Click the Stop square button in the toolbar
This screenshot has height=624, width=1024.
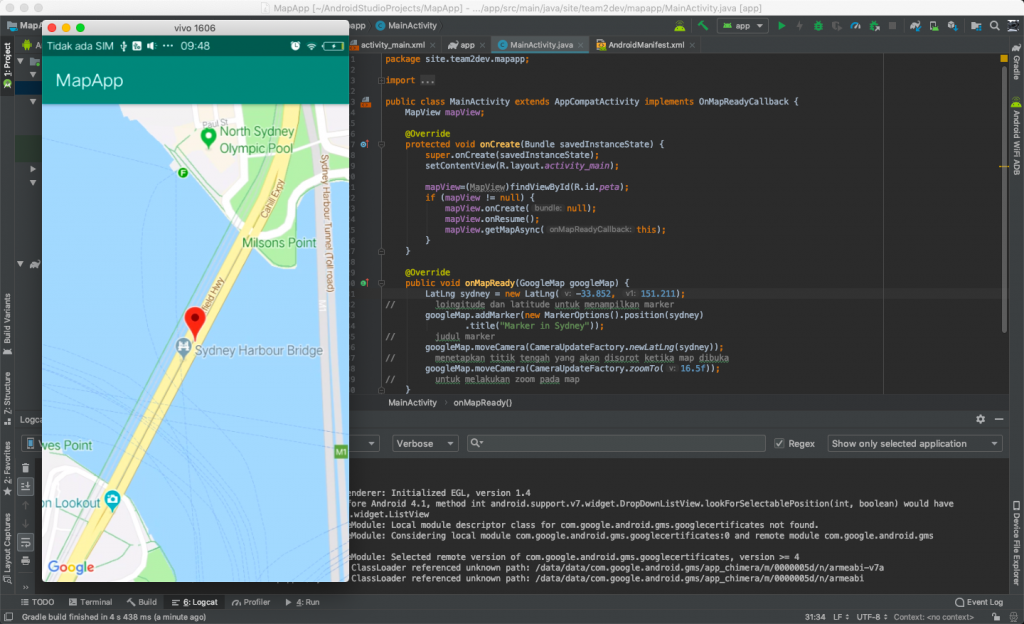click(892, 26)
